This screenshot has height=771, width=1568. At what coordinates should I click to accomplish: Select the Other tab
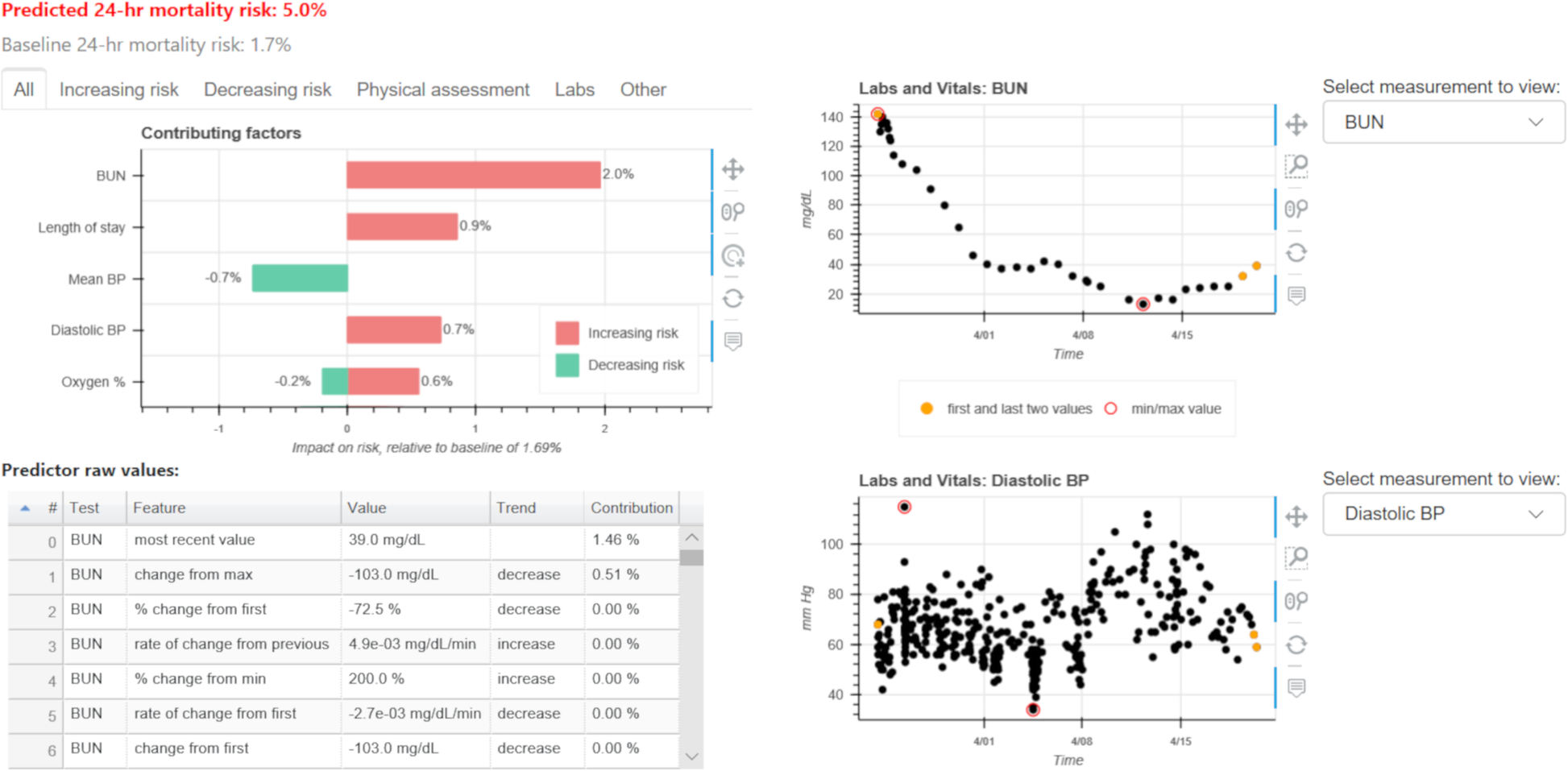pos(643,89)
